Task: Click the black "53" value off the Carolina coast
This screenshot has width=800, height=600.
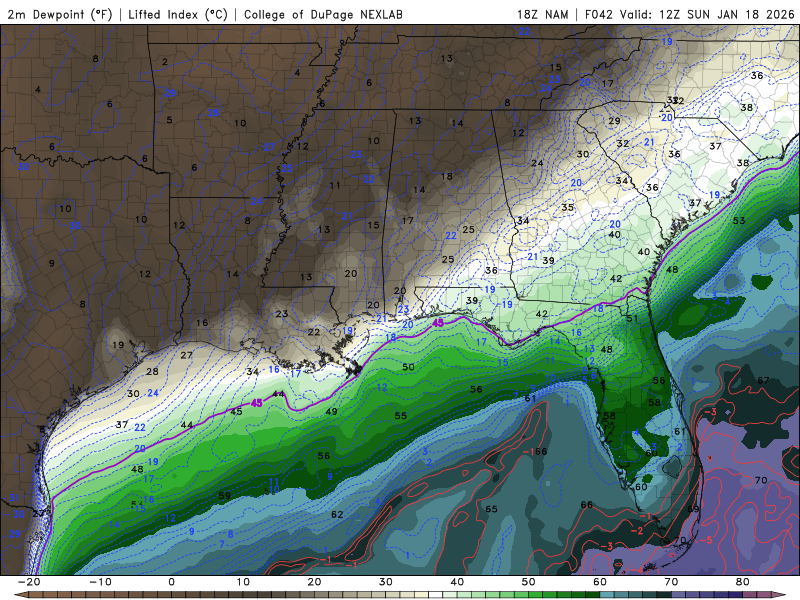Action: click(739, 220)
